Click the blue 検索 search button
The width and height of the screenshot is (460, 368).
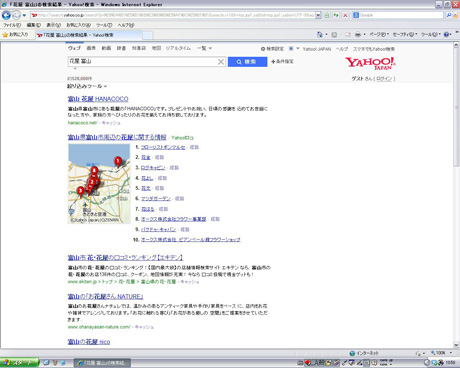tap(247, 62)
